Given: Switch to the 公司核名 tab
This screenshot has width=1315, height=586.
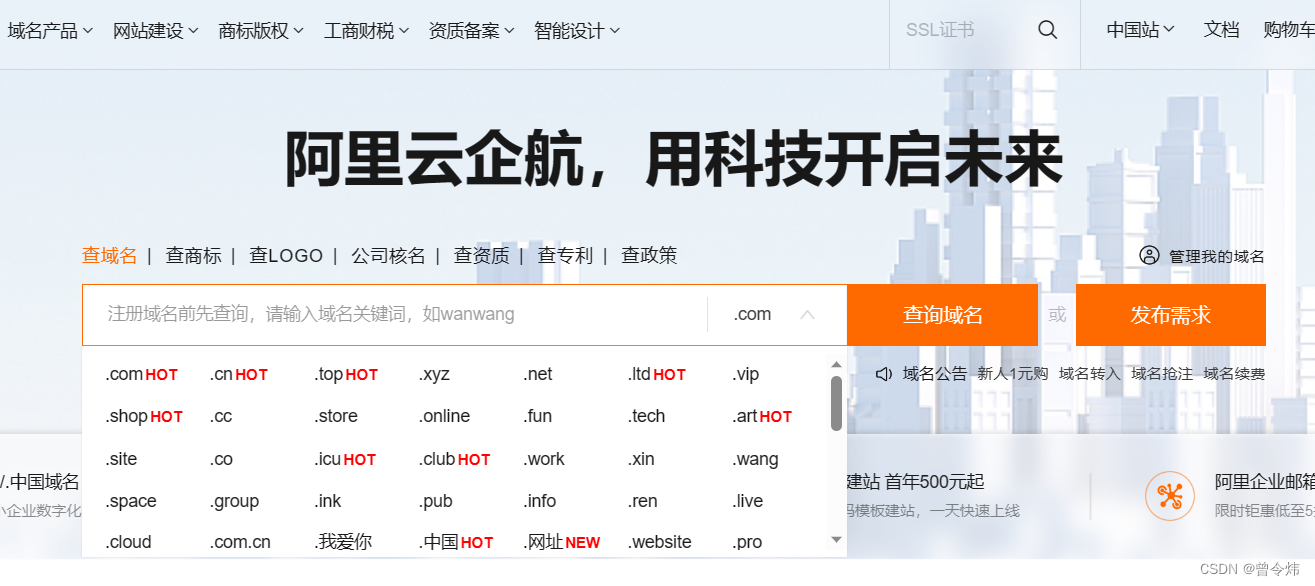Looking at the screenshot, I should 388,255.
